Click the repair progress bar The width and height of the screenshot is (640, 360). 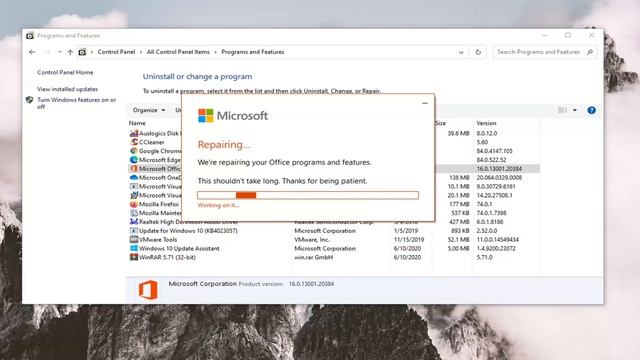point(308,195)
